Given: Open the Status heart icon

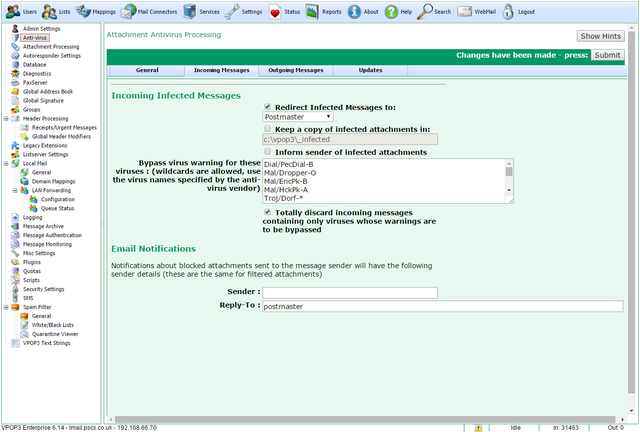Looking at the screenshot, I should (x=275, y=12).
